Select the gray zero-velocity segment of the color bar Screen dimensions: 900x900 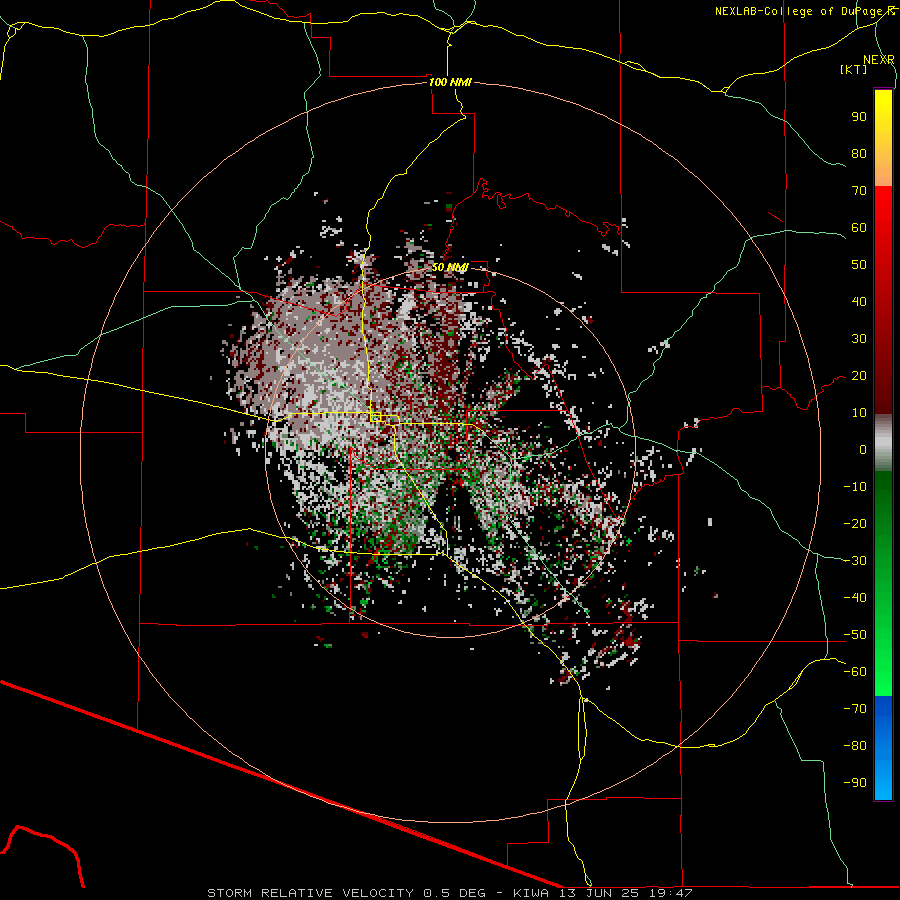883,443
